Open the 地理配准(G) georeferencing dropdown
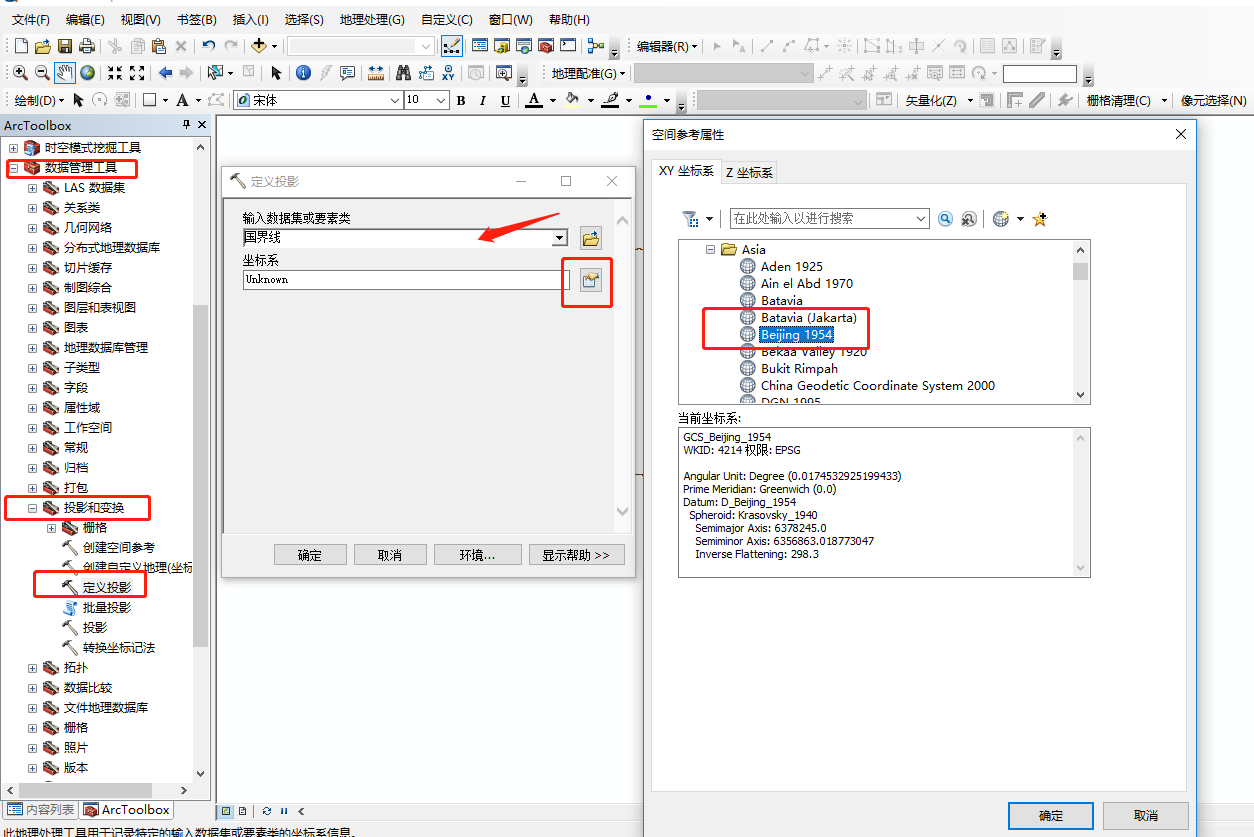The width and height of the screenshot is (1254, 837). coord(589,73)
